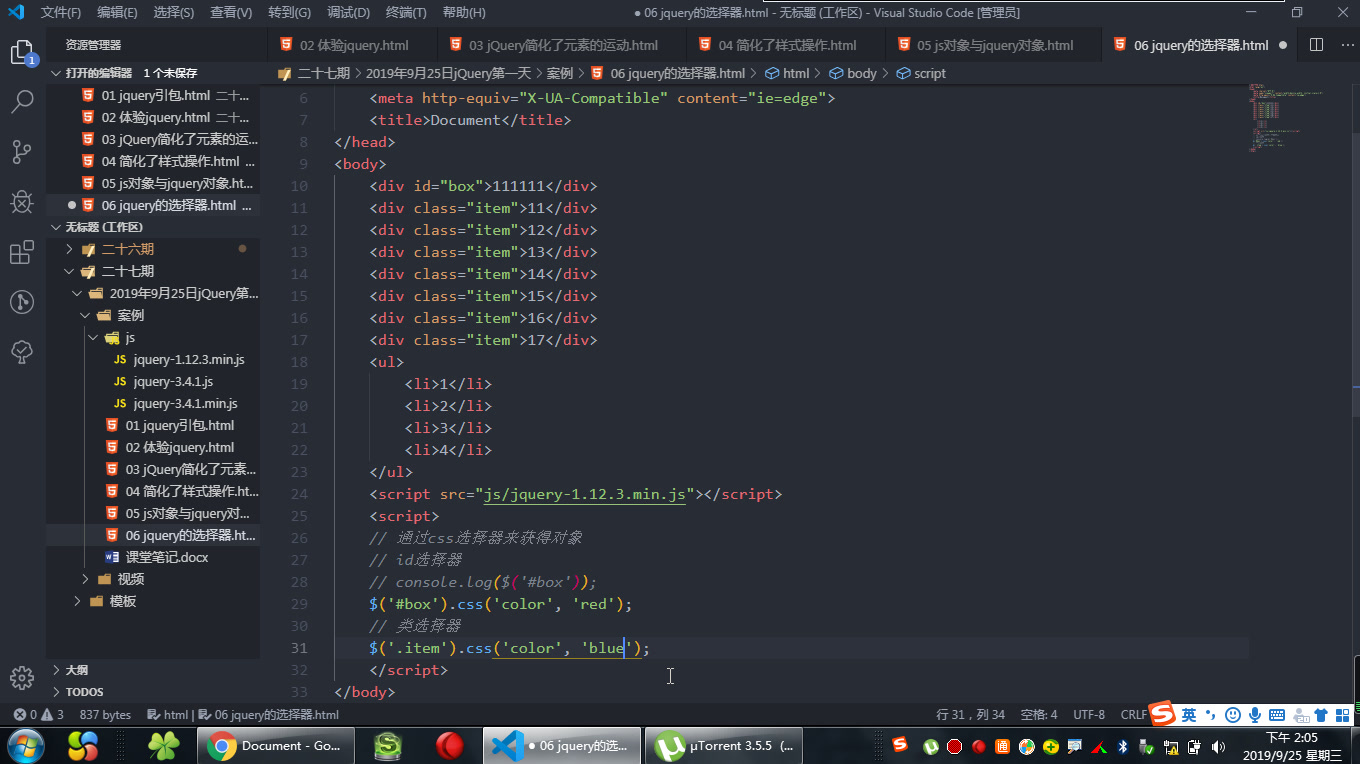The image size is (1360, 764).
Task: Open the green clover app in the taskbar
Action: point(162,746)
